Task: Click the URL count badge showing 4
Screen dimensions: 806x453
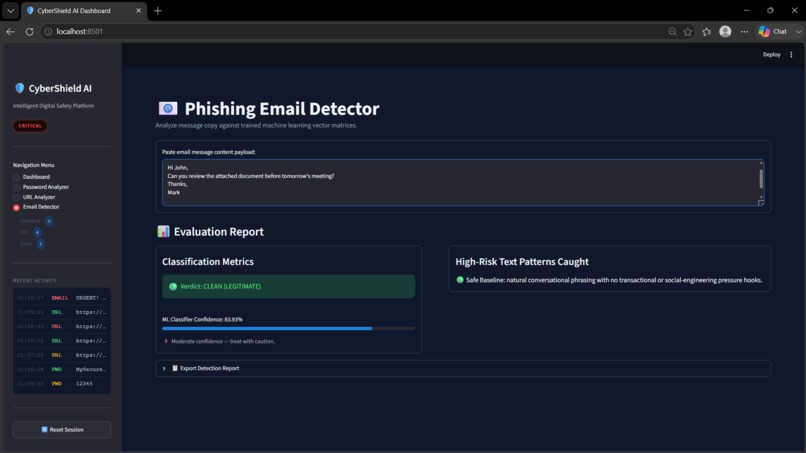Action: [37, 232]
